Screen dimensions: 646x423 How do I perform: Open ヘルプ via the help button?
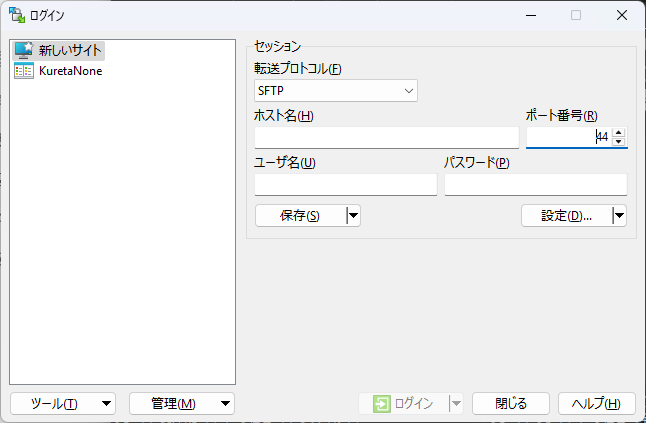click(x=596, y=403)
